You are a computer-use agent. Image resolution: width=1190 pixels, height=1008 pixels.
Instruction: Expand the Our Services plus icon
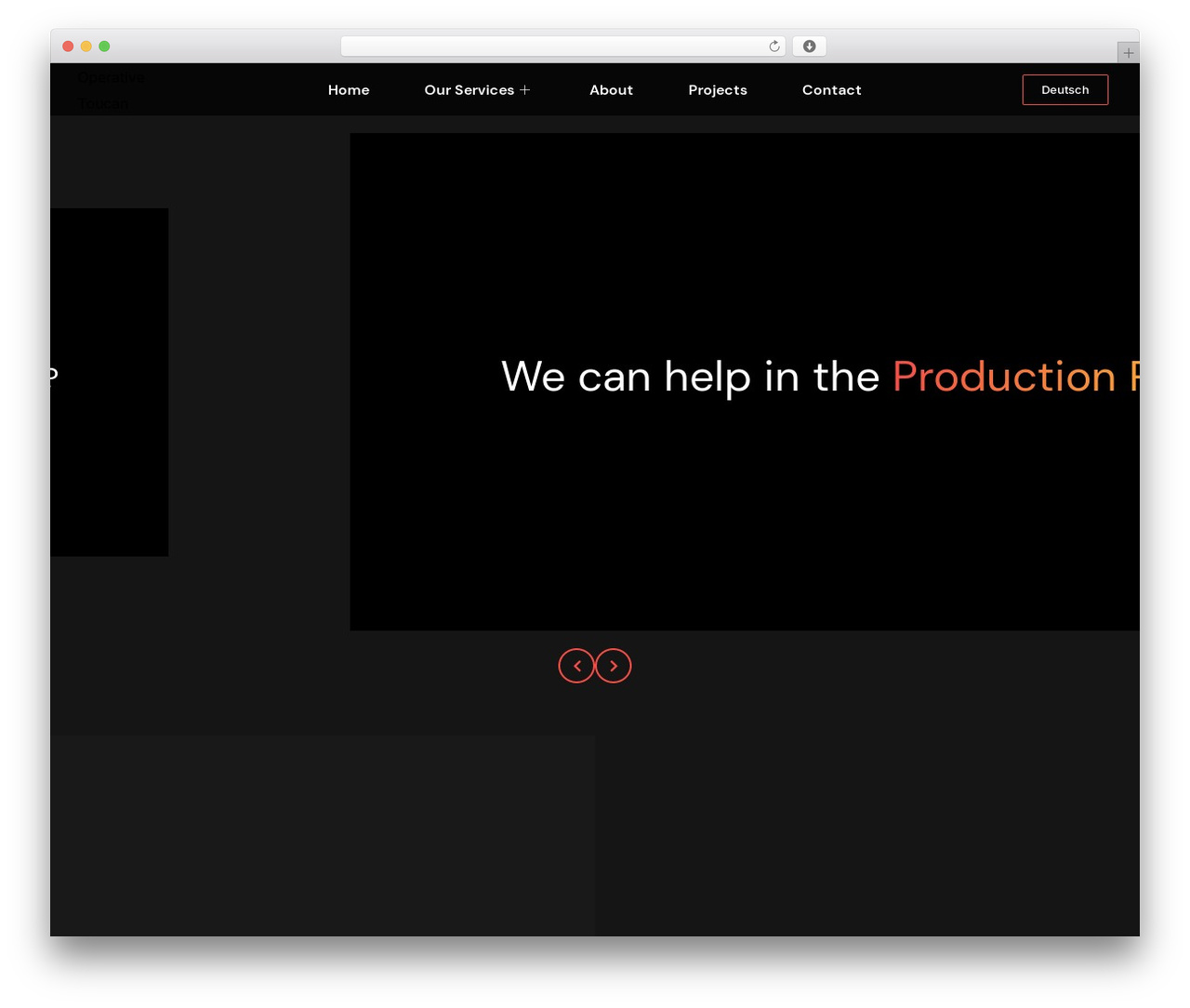click(x=525, y=90)
